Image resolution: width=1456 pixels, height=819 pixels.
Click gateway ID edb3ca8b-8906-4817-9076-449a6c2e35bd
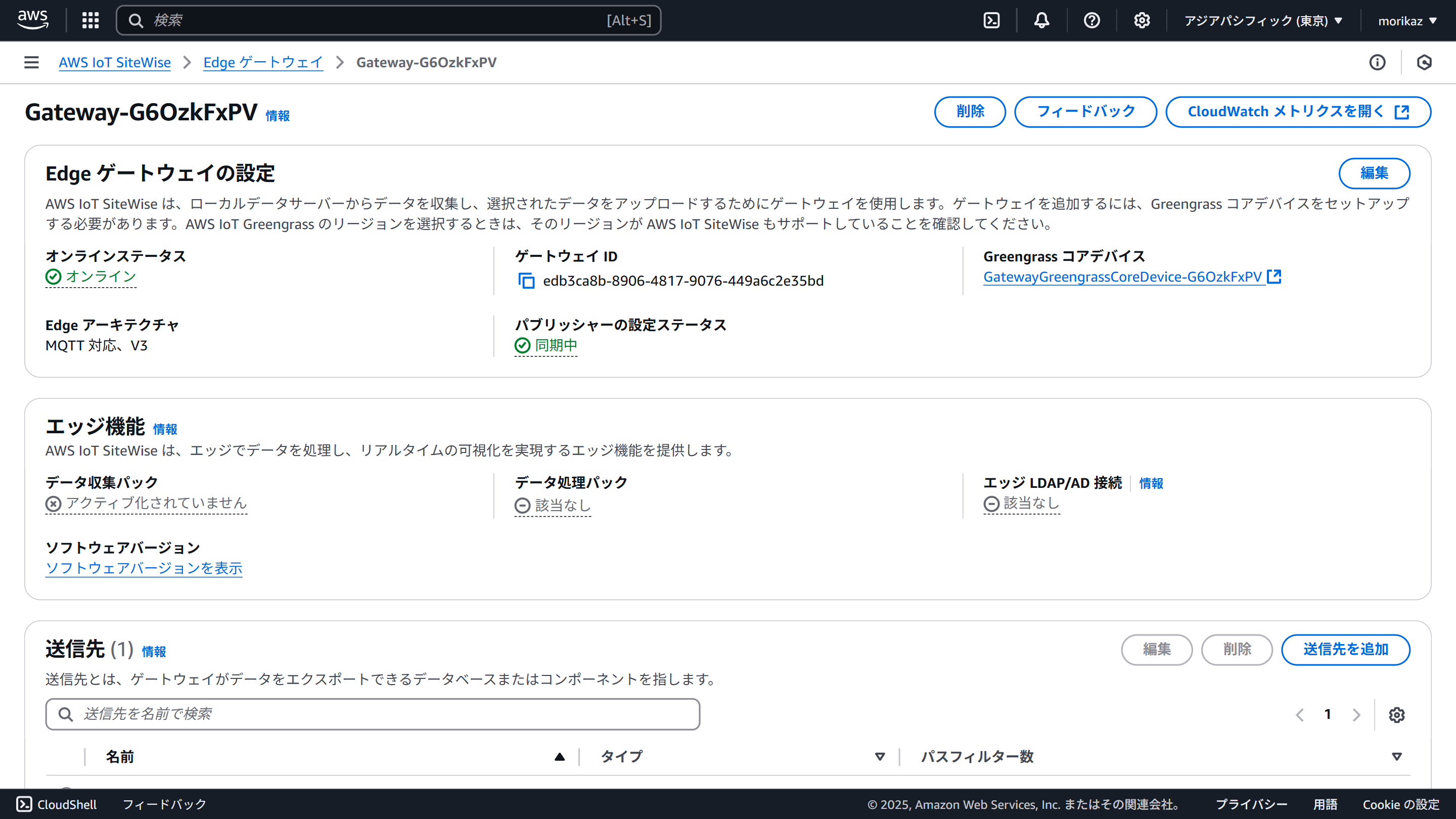(x=684, y=281)
